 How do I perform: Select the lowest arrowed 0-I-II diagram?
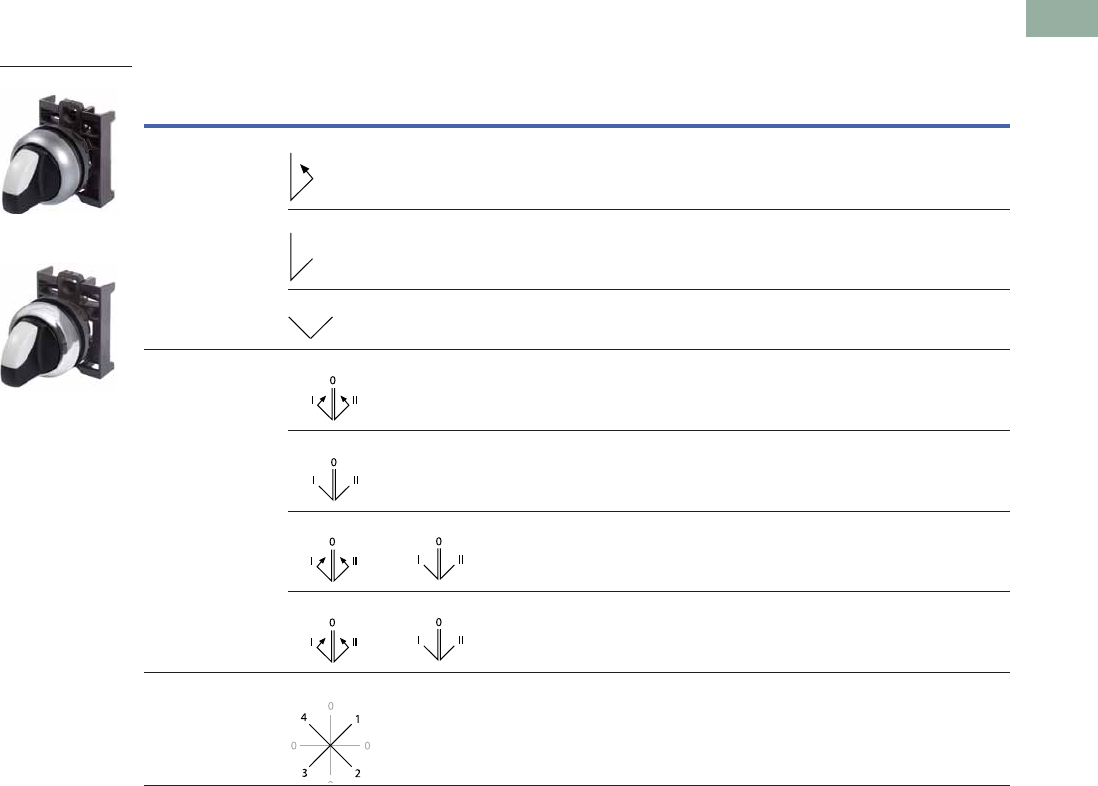334,640
